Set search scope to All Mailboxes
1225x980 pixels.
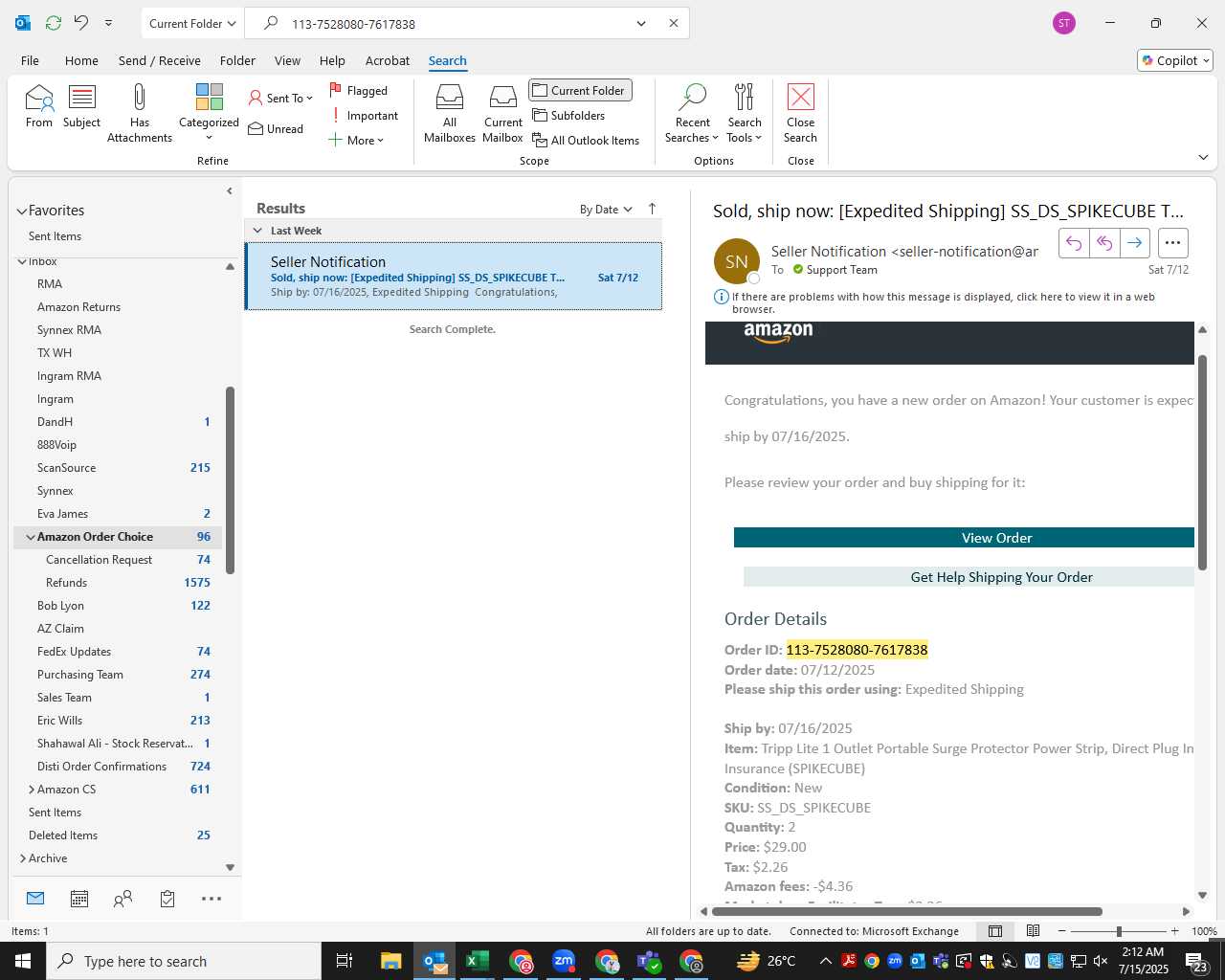tap(450, 113)
